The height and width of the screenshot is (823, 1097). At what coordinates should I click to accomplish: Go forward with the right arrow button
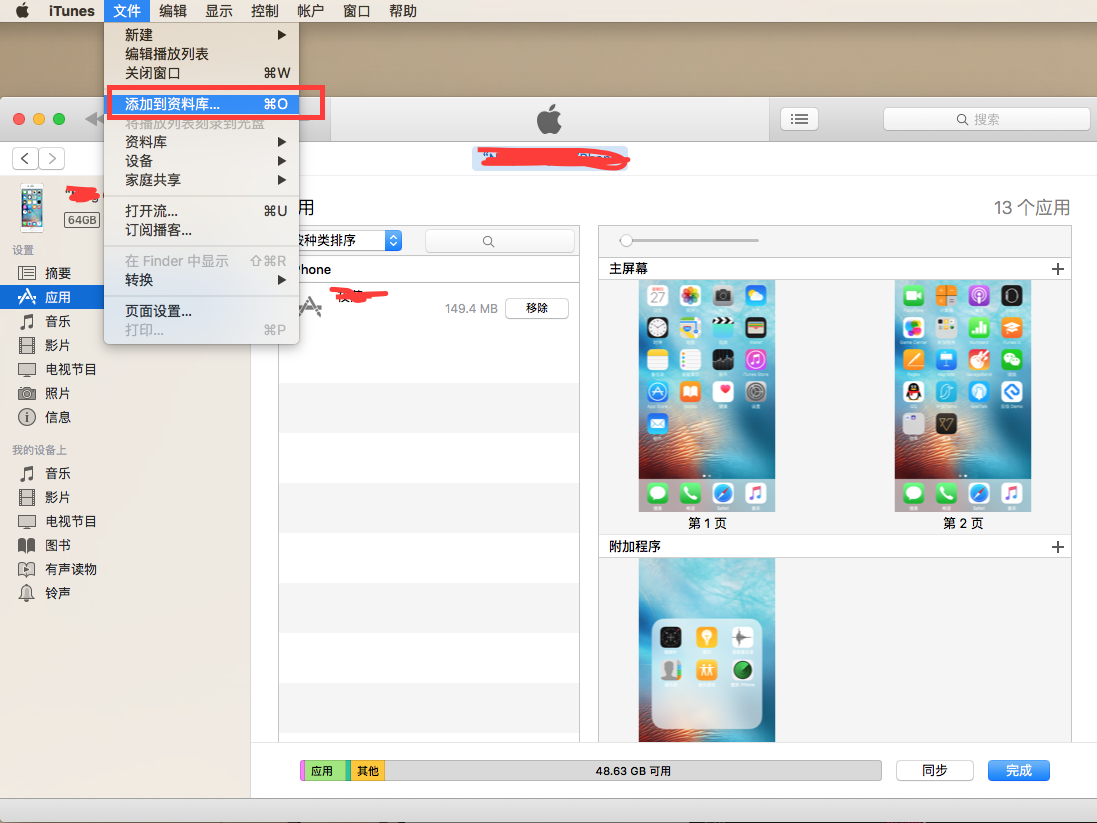pos(52,158)
